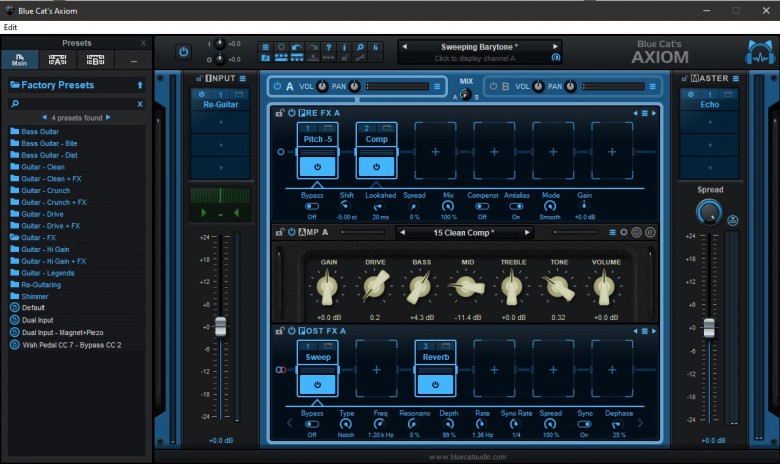Expand the Bass Guitar preset folder
This screenshot has height=464, width=780.
tap(40, 131)
